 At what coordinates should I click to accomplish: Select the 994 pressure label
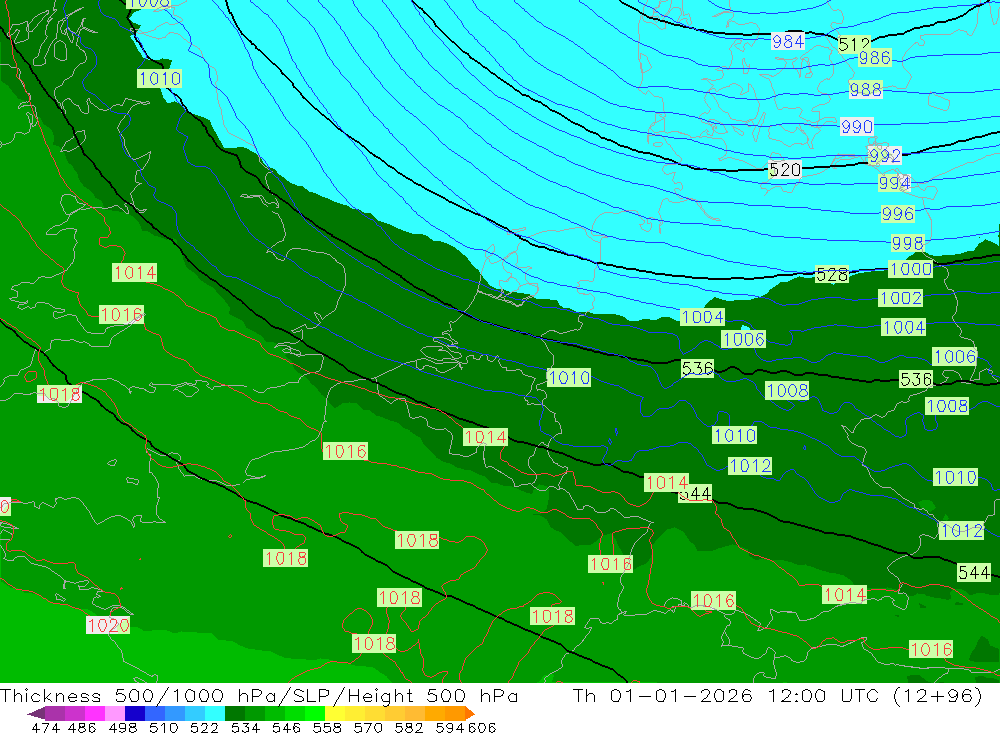895,183
